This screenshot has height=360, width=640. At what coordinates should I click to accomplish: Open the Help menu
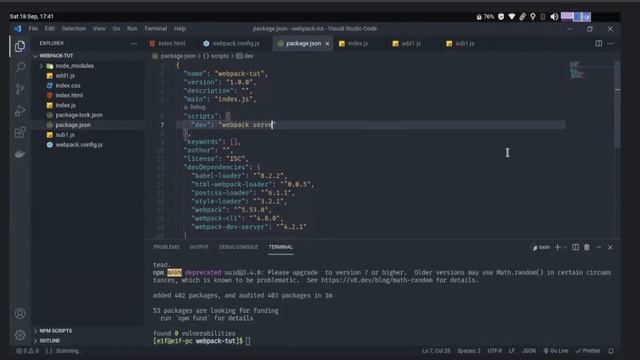180,29
